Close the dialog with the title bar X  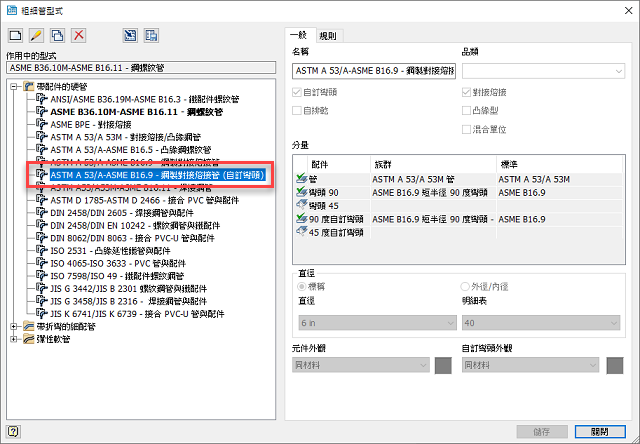(628, 11)
